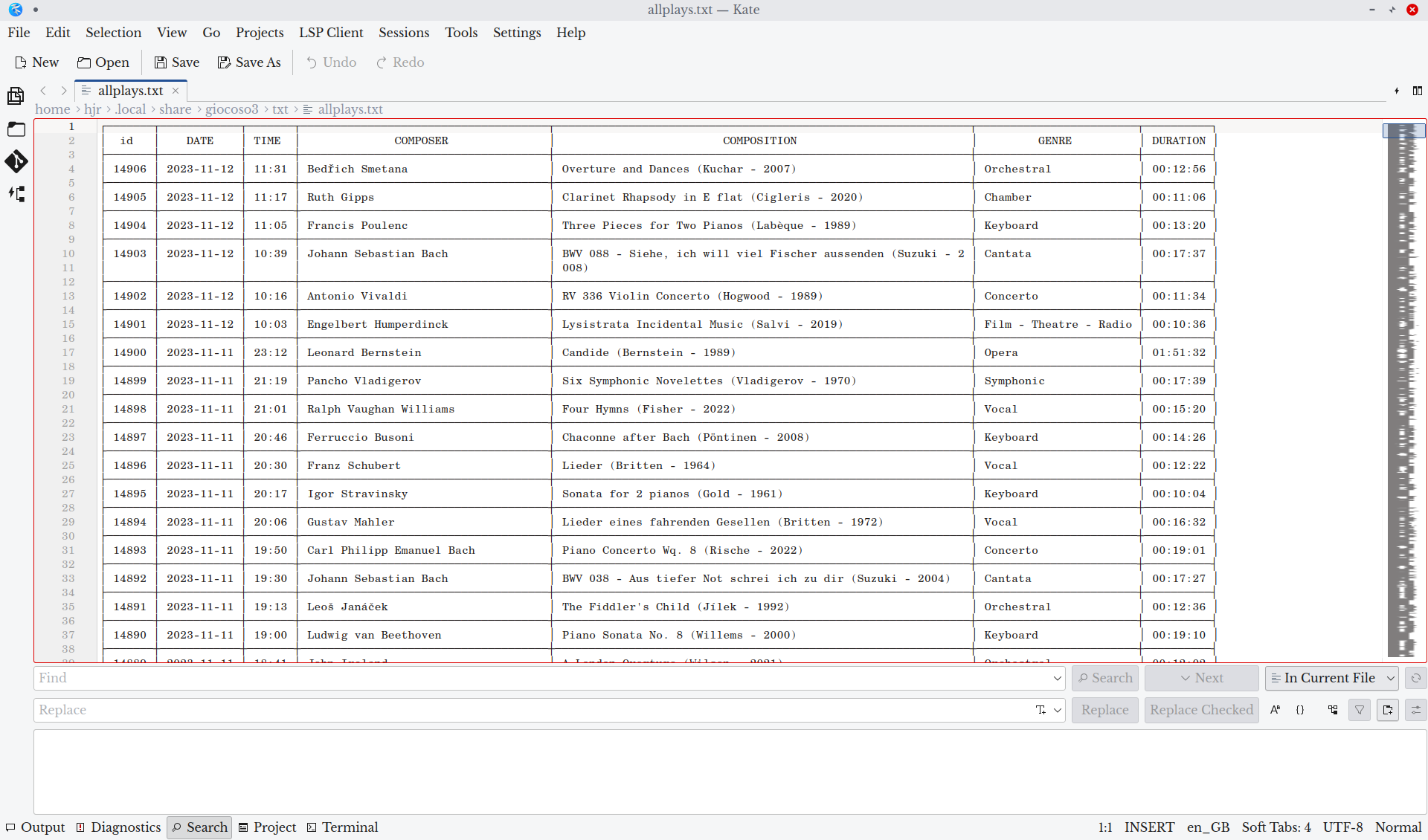The width and height of the screenshot is (1428, 840).
Task: Enable regular expressions for the search
Action: 1301,710
